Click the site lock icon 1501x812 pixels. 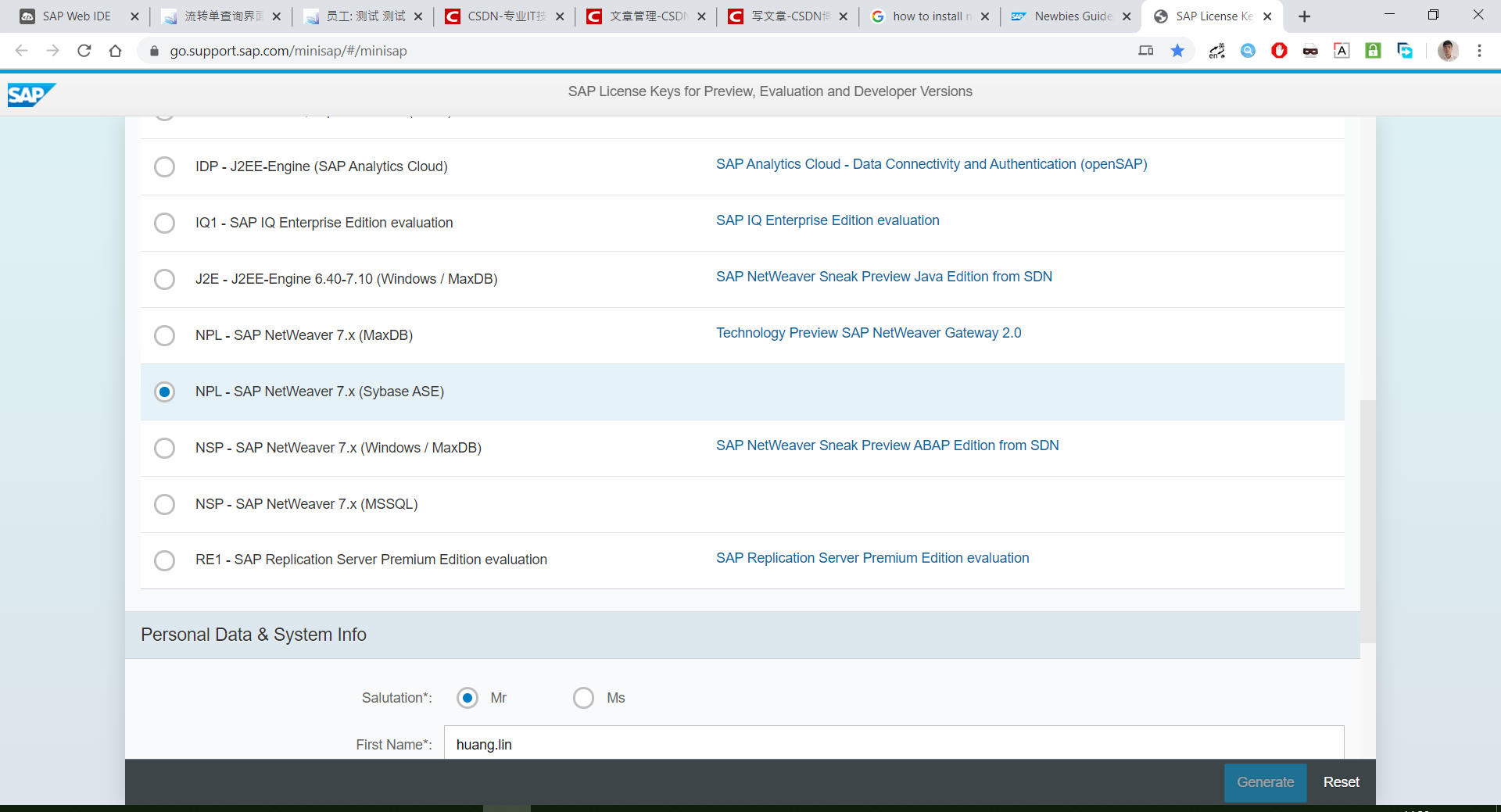154,51
